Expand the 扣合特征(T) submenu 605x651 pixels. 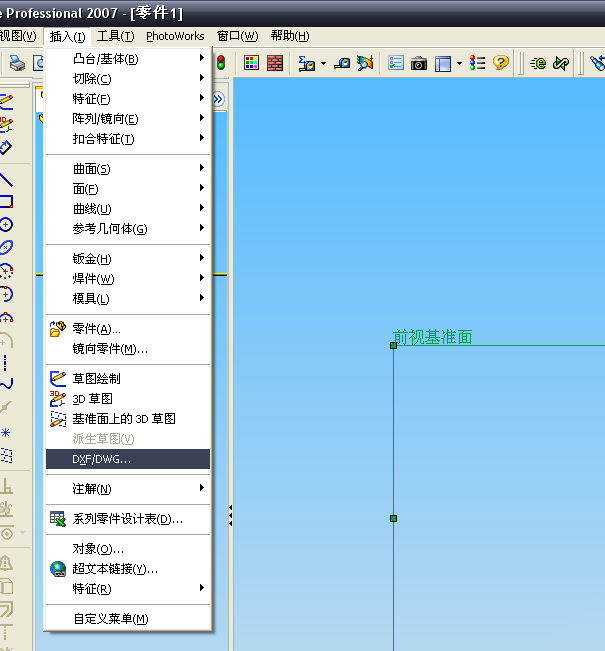pos(127,139)
